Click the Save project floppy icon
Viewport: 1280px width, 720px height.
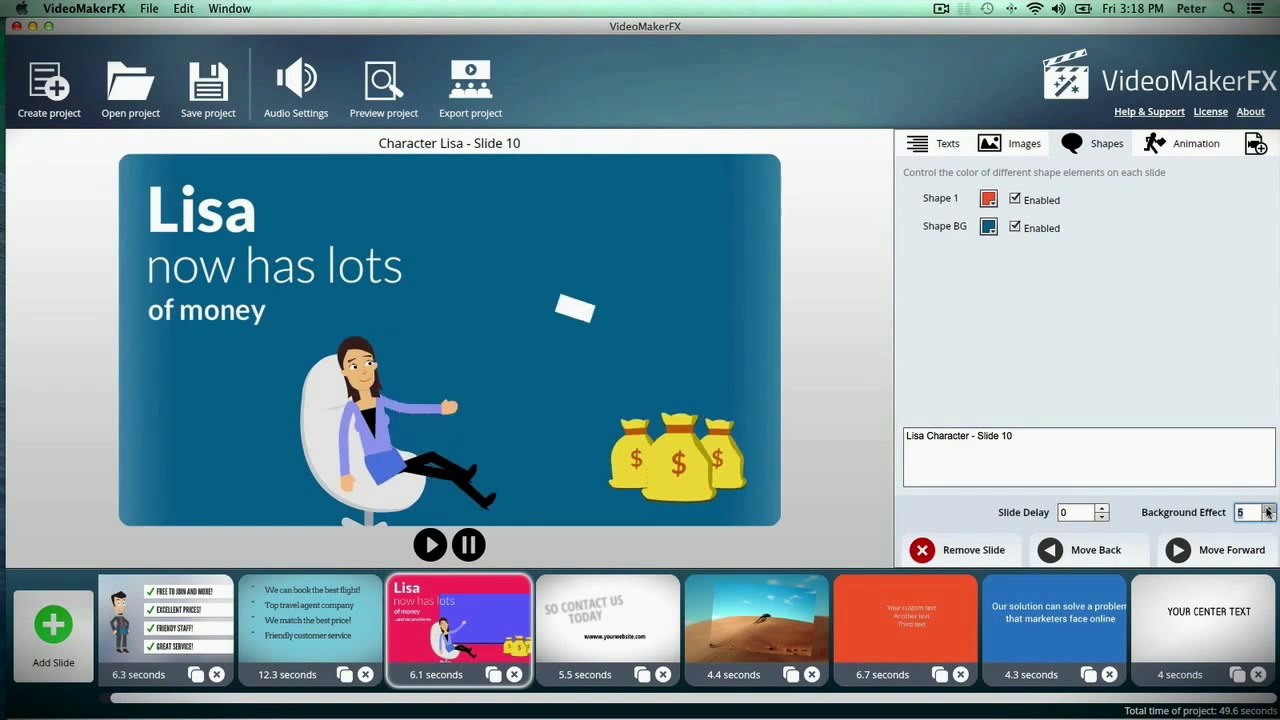208,81
